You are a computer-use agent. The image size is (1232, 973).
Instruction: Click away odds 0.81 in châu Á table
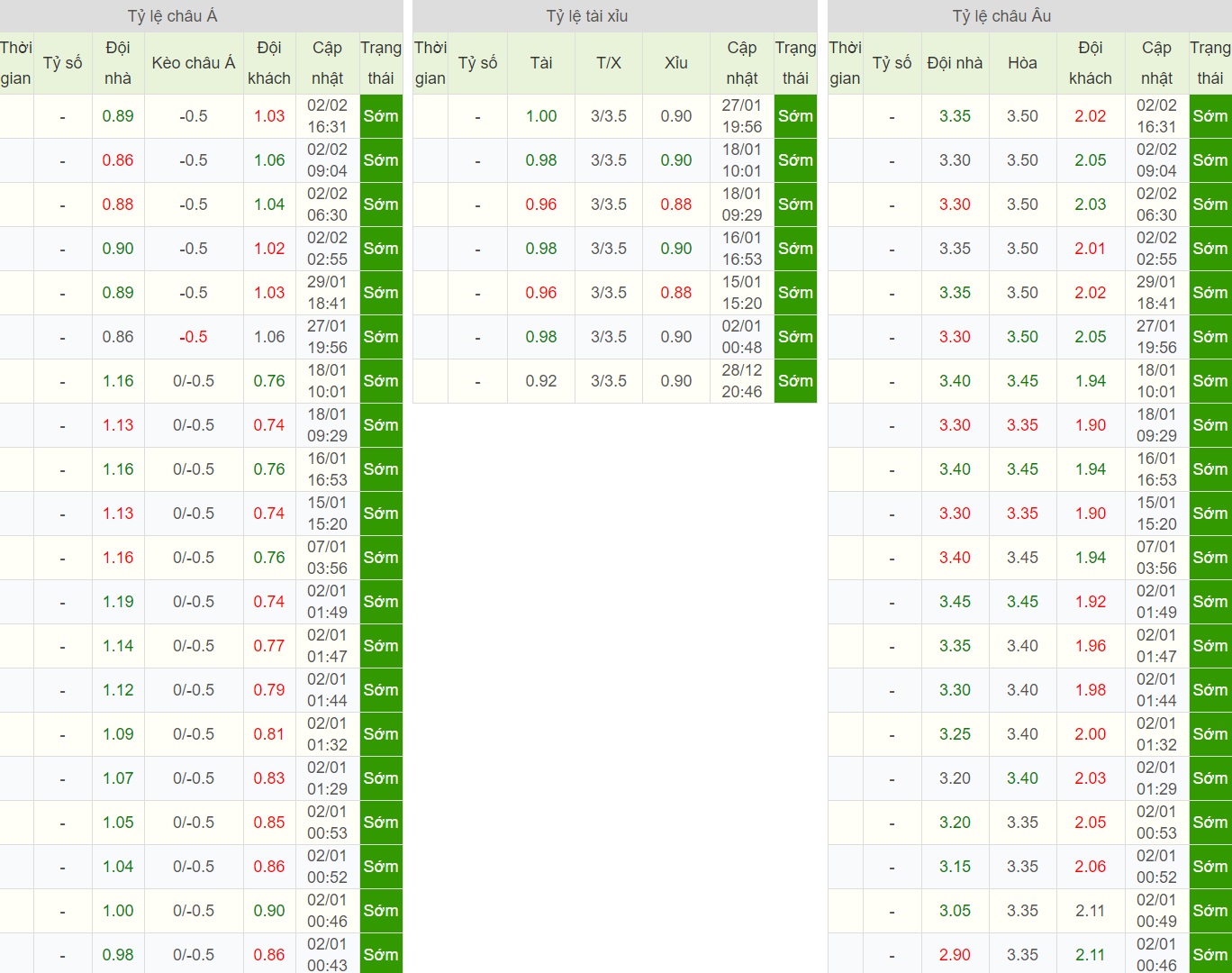[269, 734]
